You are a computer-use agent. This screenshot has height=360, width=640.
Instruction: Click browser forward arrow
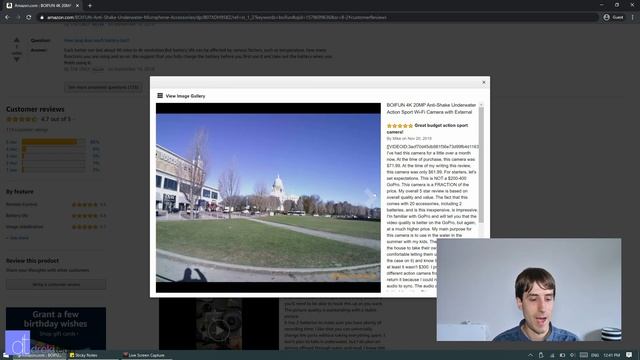pyautogui.click(x=18, y=17)
